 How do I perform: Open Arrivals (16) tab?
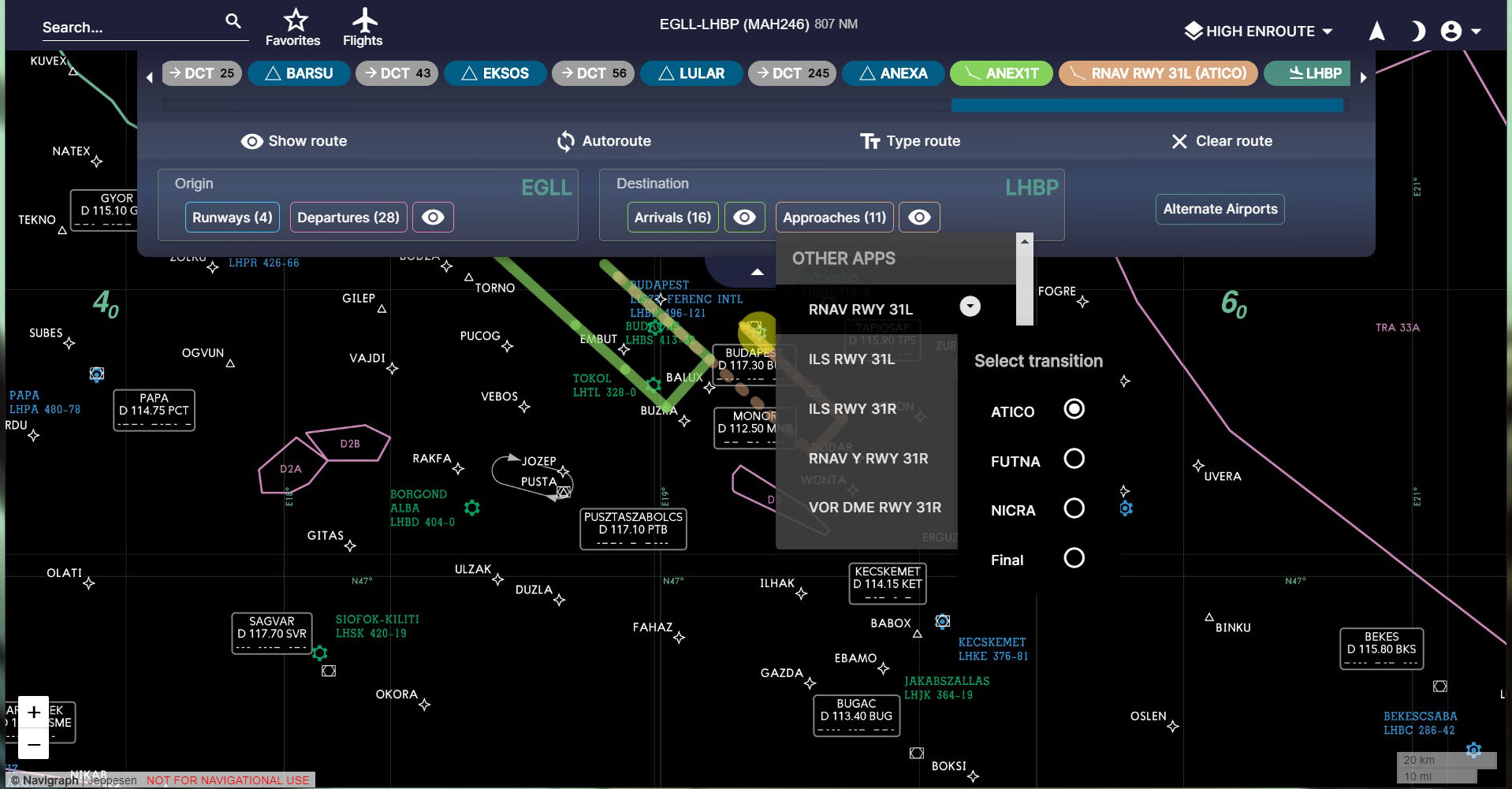pos(672,218)
